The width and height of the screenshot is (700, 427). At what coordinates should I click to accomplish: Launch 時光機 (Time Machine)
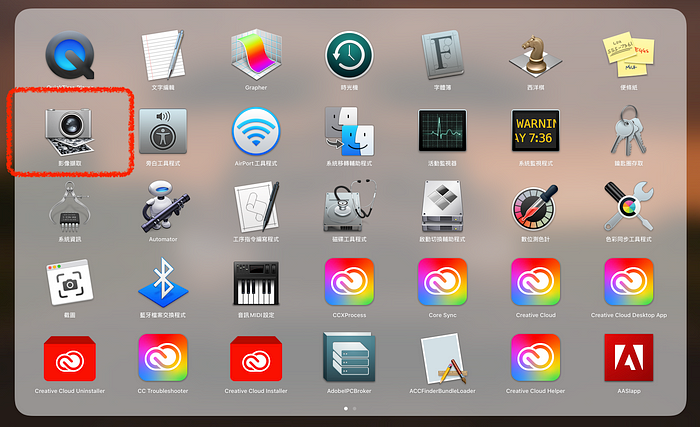(349, 55)
